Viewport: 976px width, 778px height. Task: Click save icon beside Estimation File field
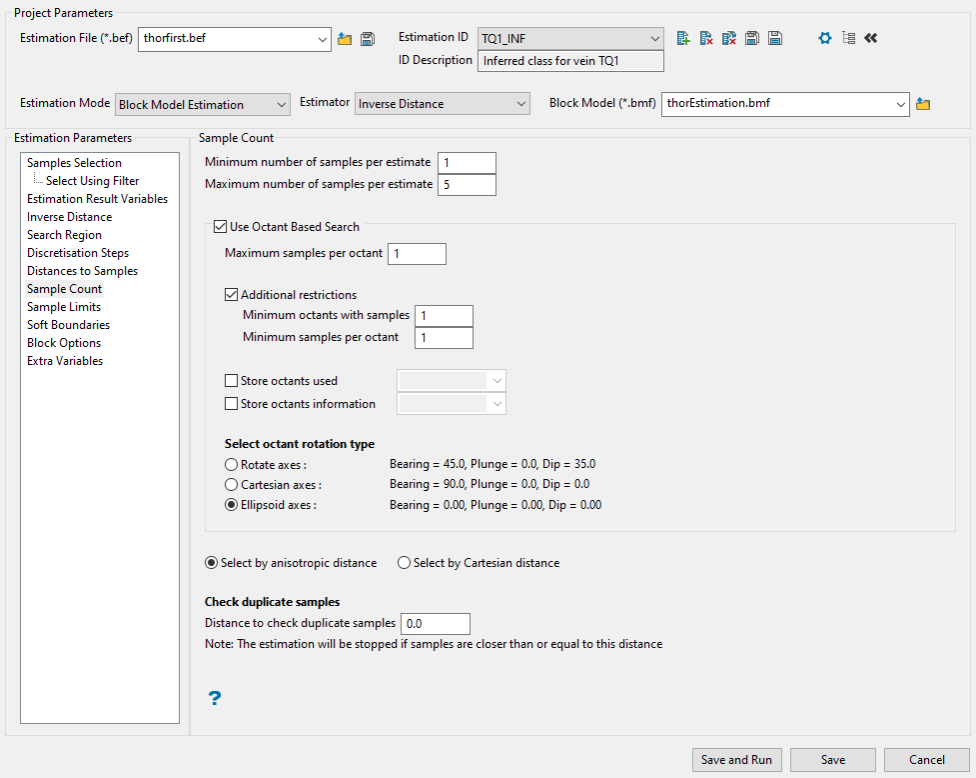pyautogui.click(x=368, y=39)
